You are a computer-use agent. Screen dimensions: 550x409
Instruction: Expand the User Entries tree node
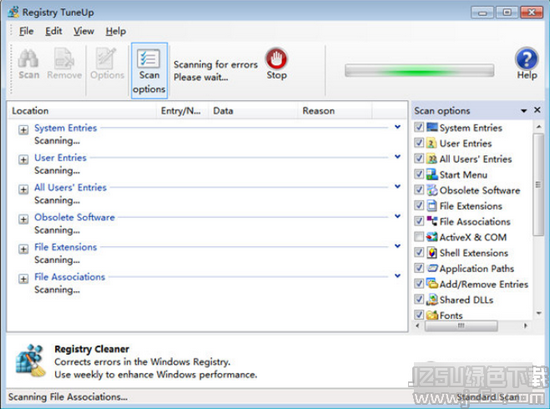coord(24,160)
